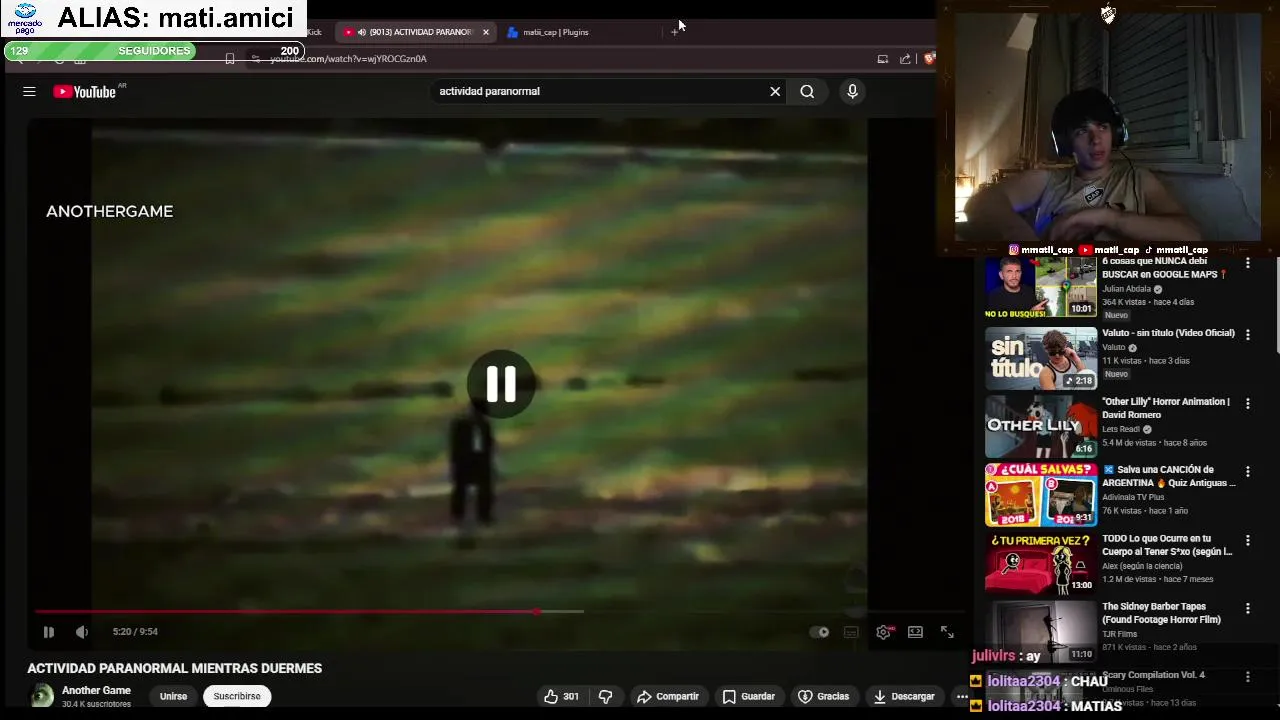Mute the video volume speaker icon

(82, 632)
